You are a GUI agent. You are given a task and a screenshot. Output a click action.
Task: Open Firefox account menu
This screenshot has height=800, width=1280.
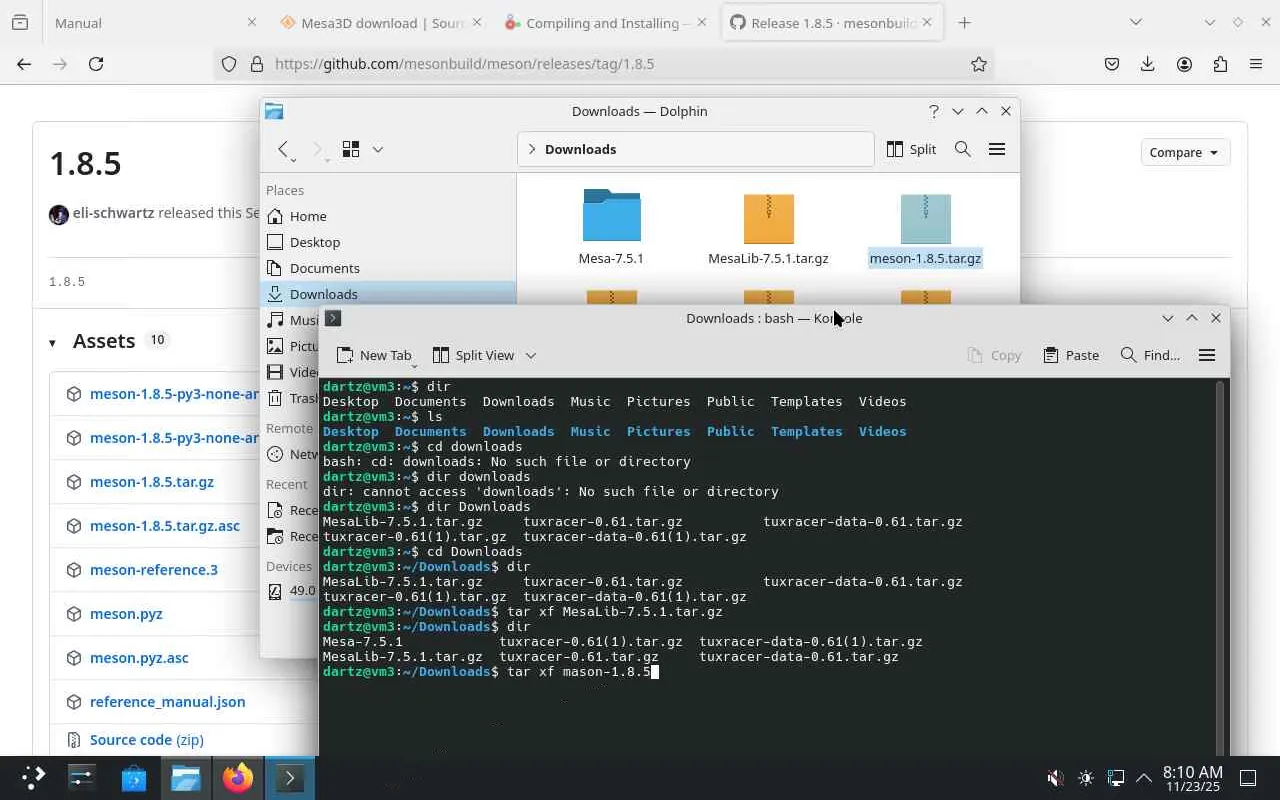click(x=1184, y=64)
